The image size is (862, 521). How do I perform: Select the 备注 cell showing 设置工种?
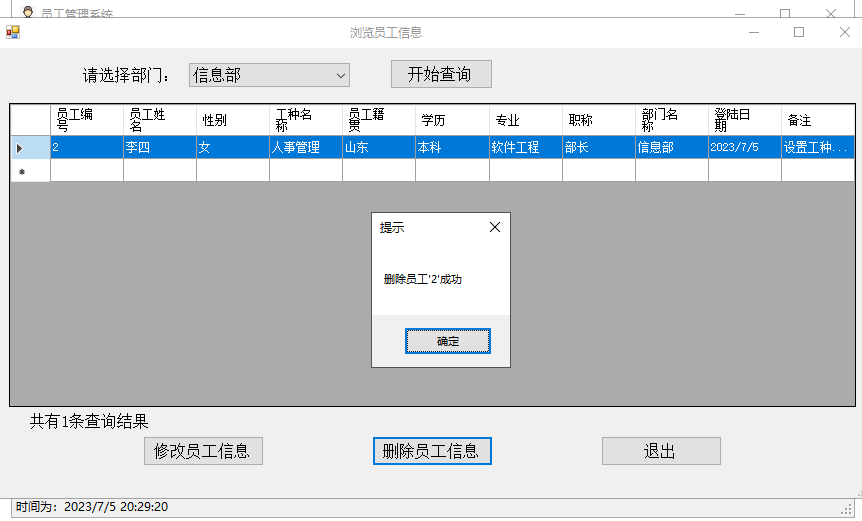click(817, 147)
